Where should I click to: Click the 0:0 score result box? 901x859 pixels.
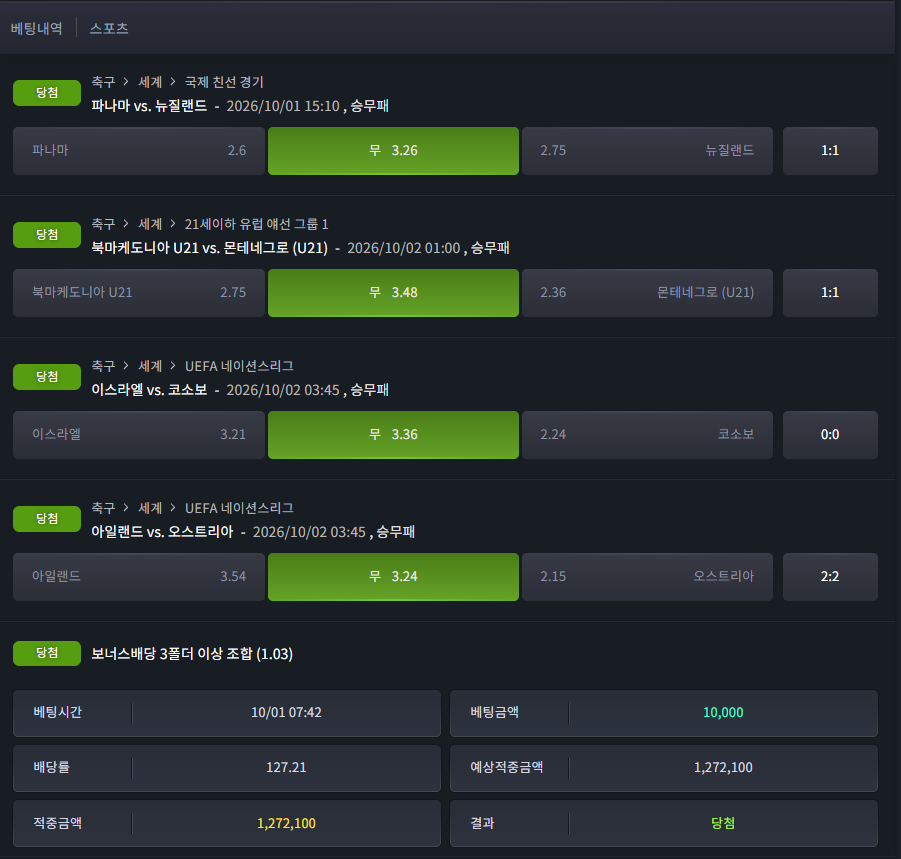pyautogui.click(x=830, y=434)
